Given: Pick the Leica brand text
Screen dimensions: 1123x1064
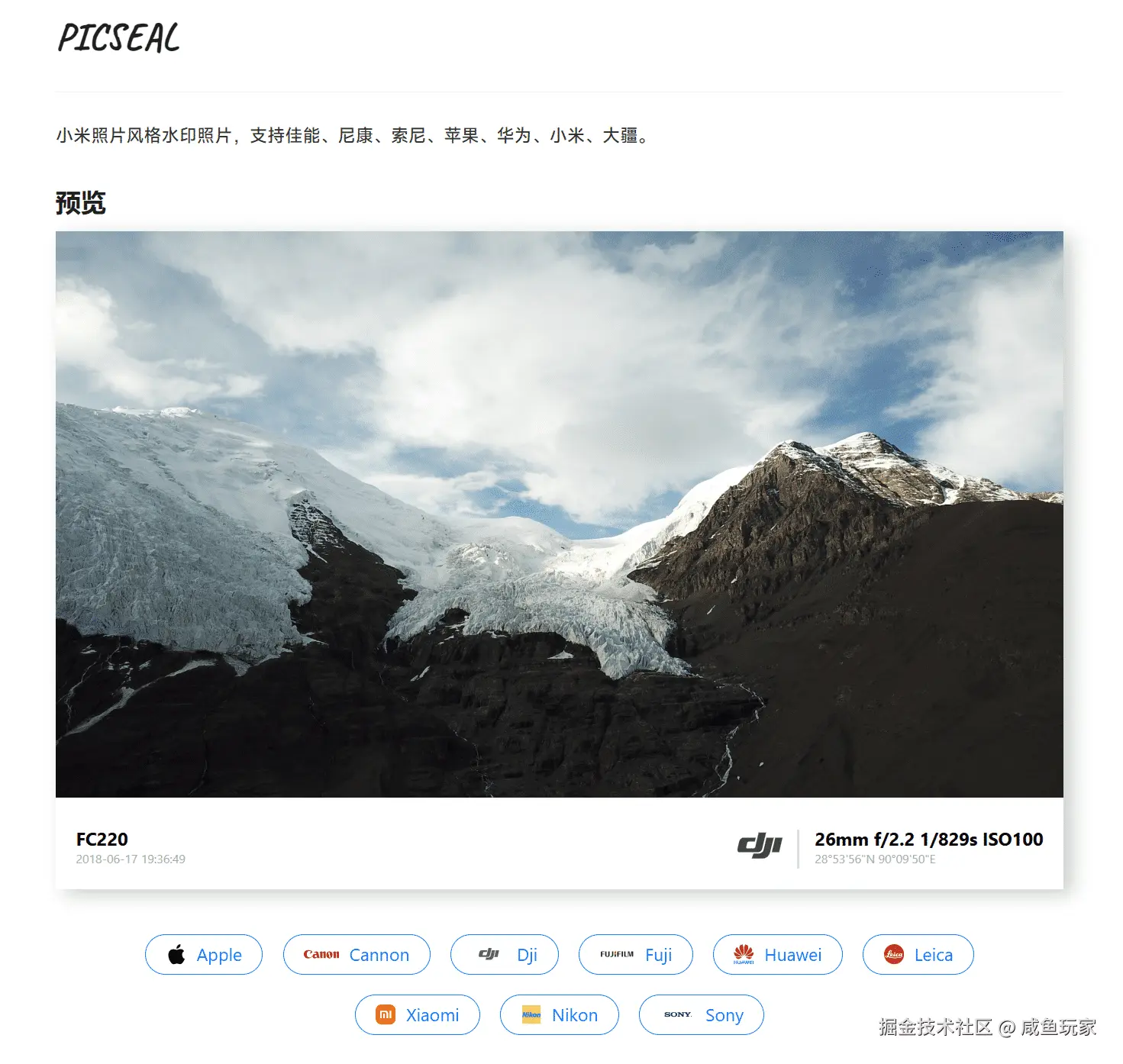Looking at the screenshot, I should click(x=934, y=955).
